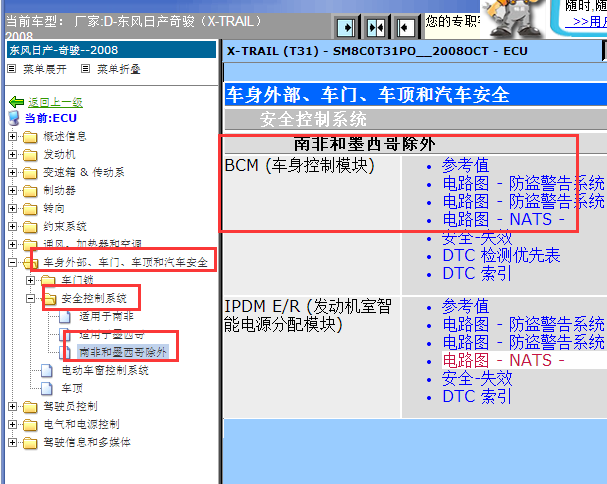Click the 返回上一级 link
The image size is (607, 484).
click(55, 102)
